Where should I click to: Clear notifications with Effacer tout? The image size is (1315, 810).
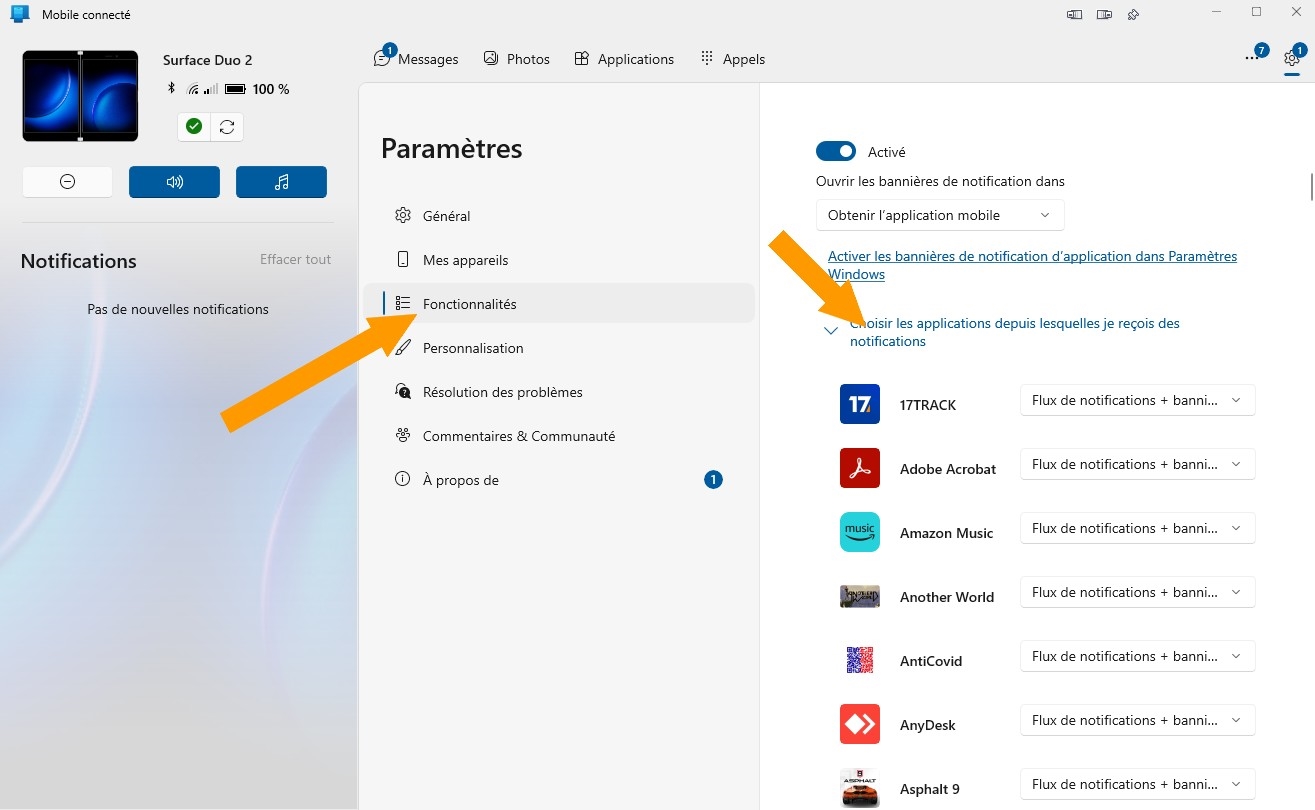click(295, 259)
